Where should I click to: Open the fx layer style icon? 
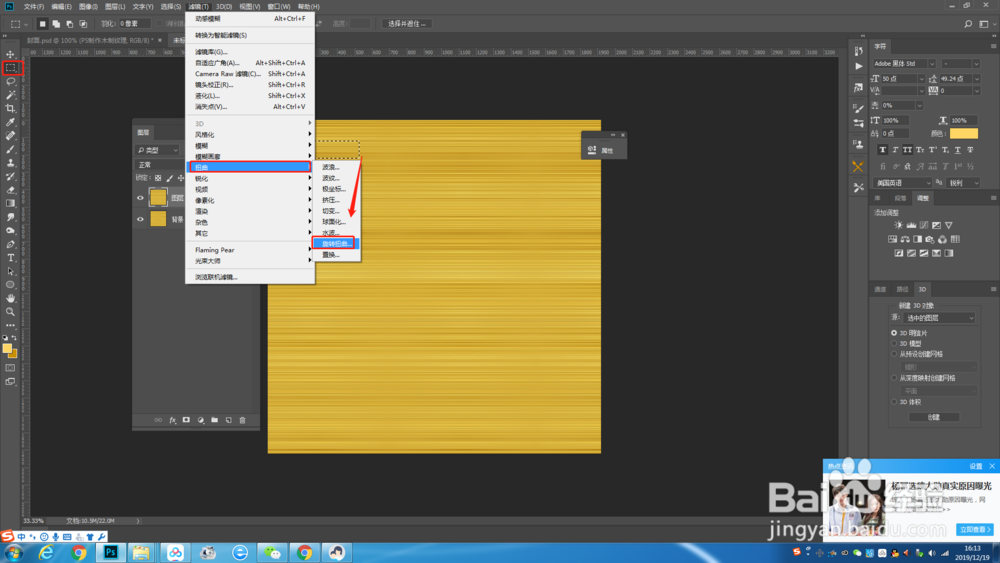(172, 420)
